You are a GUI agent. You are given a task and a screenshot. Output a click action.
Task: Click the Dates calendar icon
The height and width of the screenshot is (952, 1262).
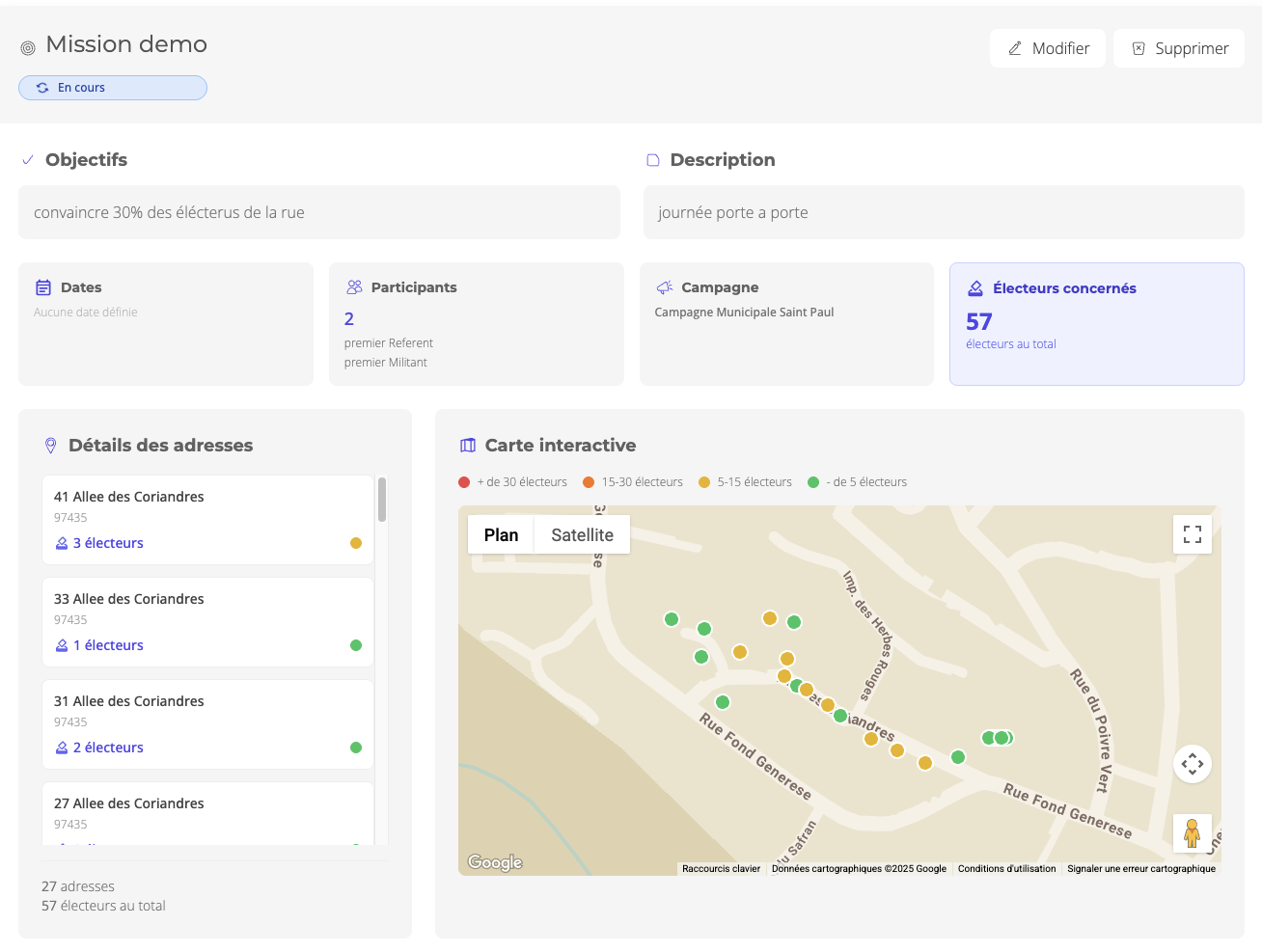tap(43, 287)
